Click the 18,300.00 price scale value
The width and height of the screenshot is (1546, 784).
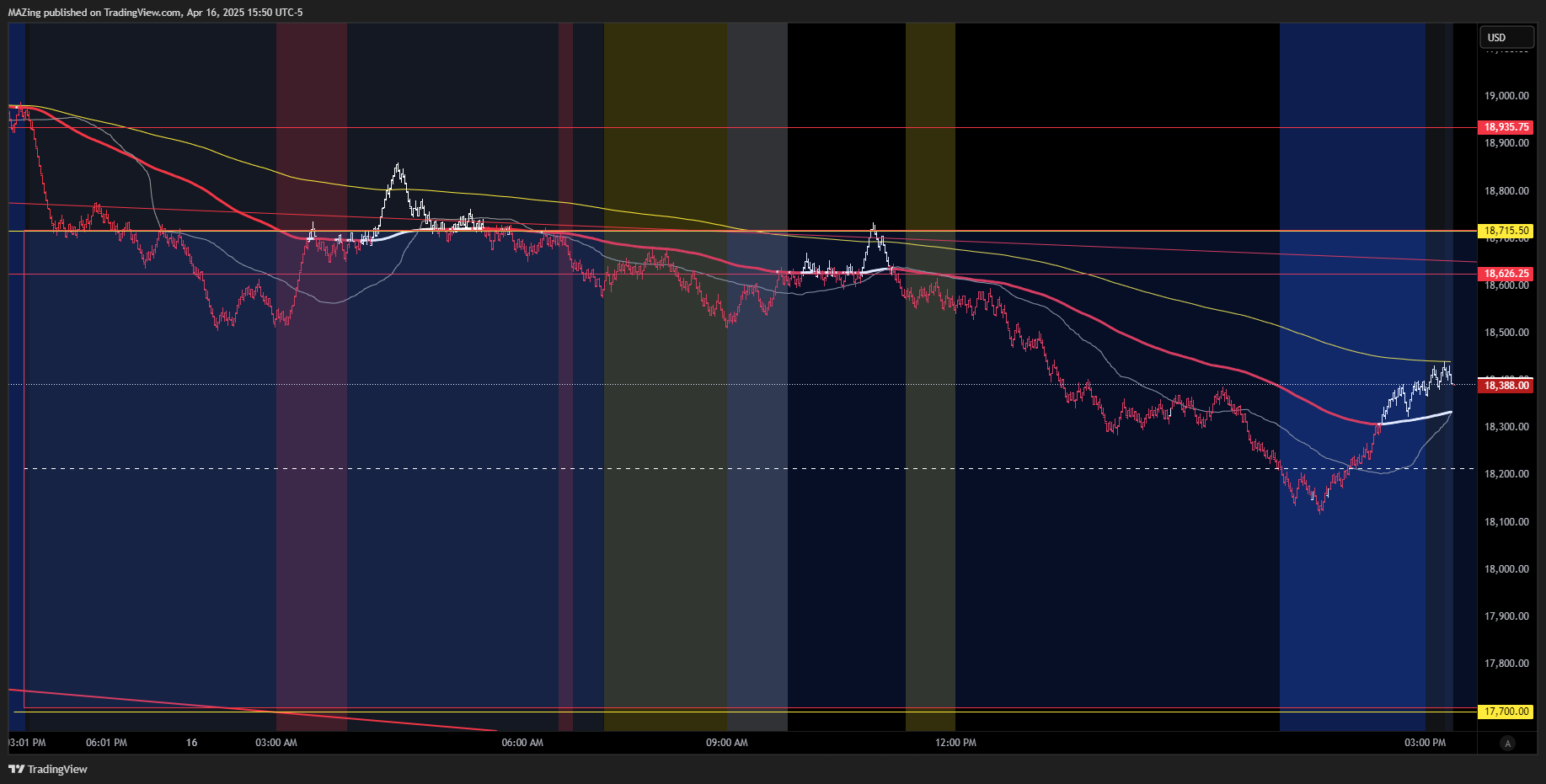click(x=1506, y=427)
